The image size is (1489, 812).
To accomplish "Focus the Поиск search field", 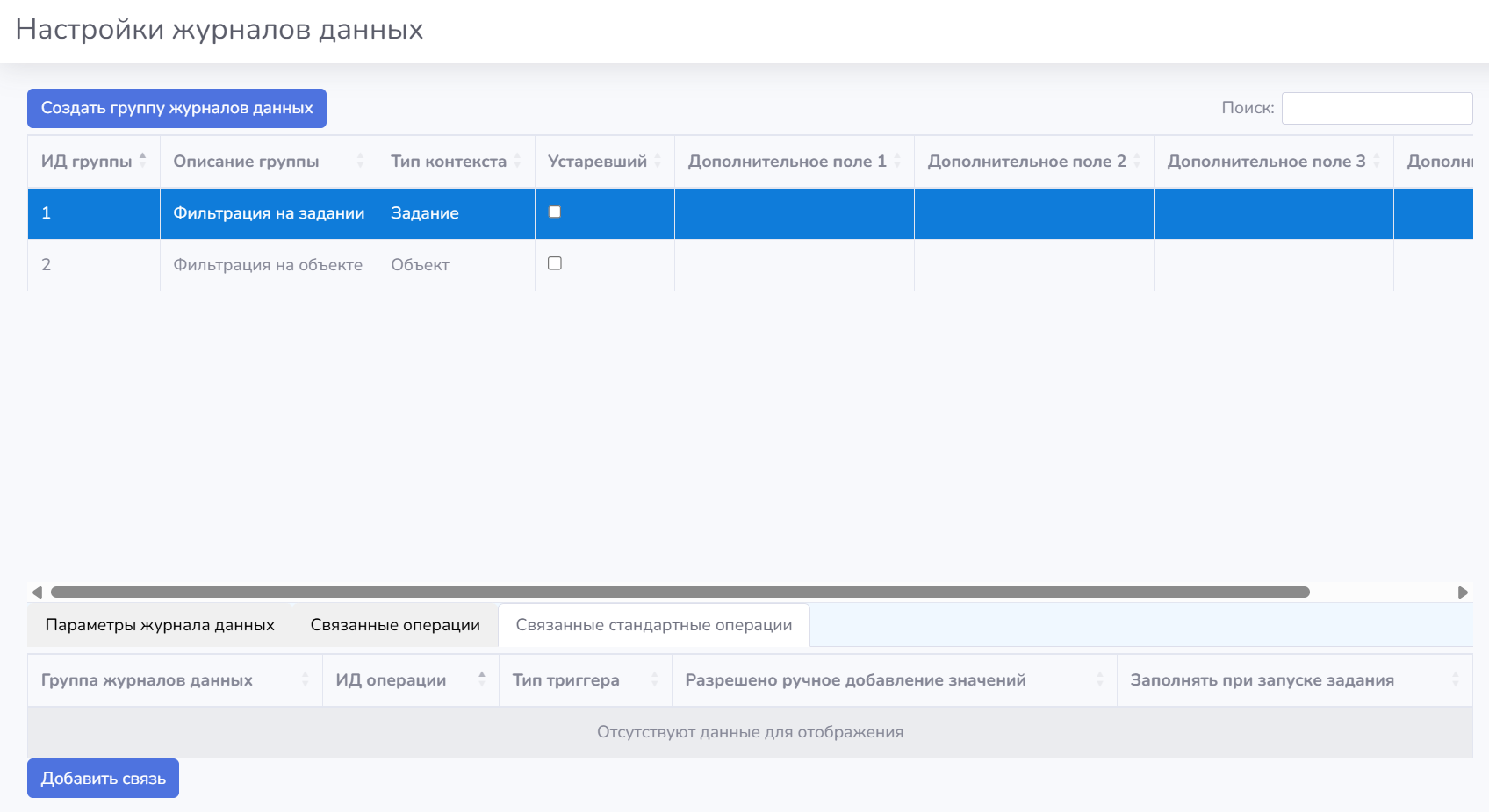I will [1377, 108].
